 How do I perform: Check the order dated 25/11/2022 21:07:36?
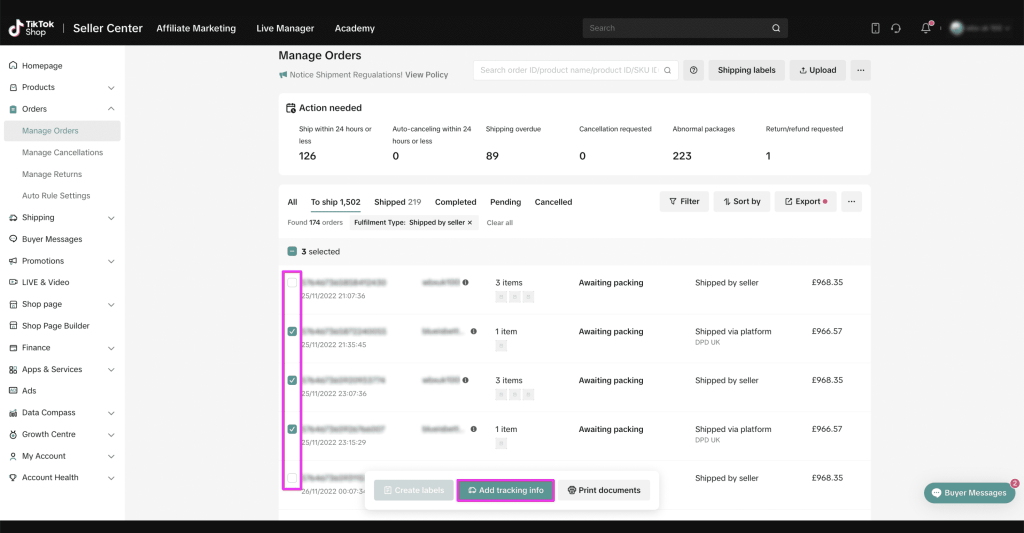click(x=292, y=283)
